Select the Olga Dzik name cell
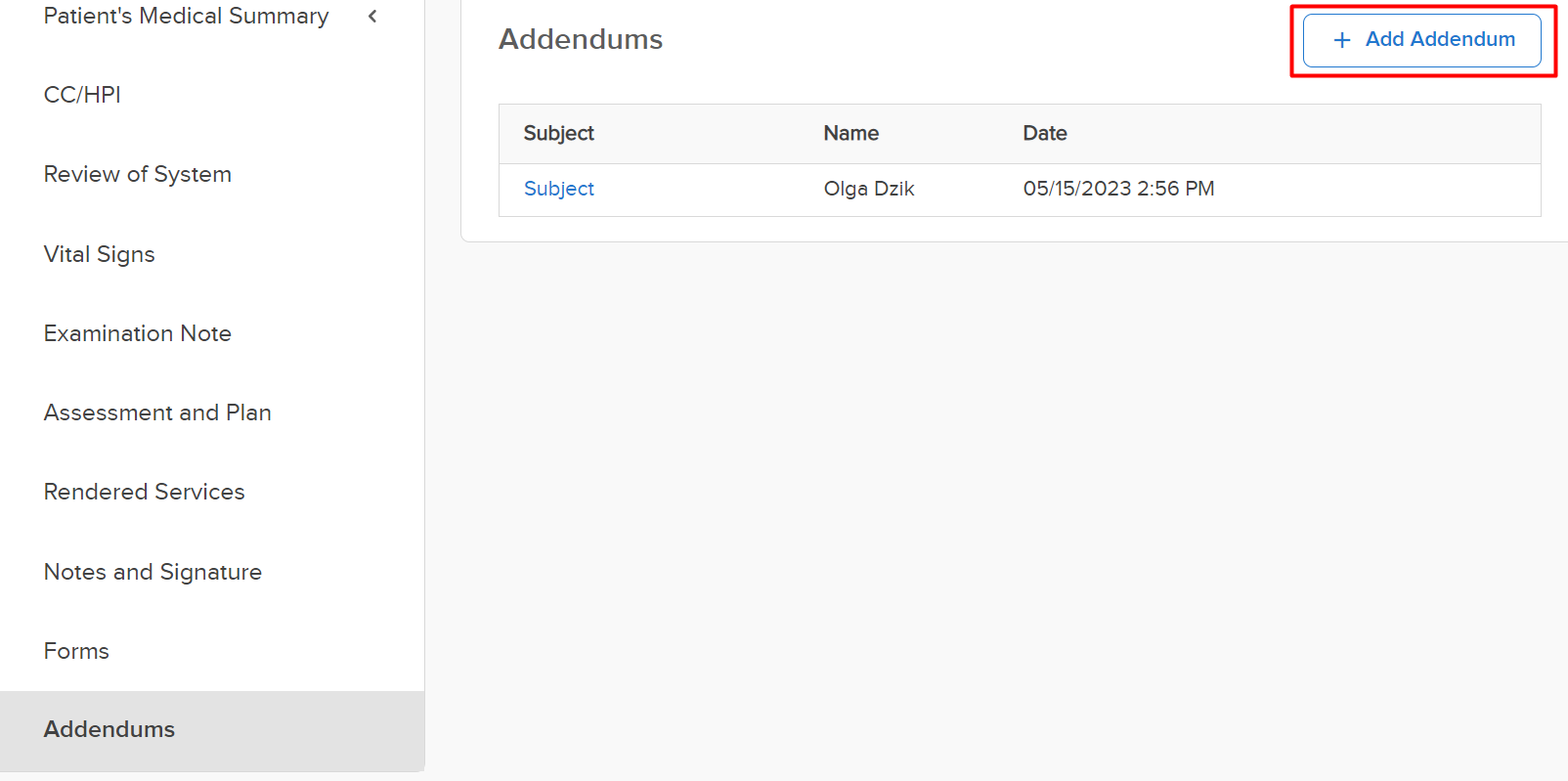1568x781 pixels. [868, 189]
